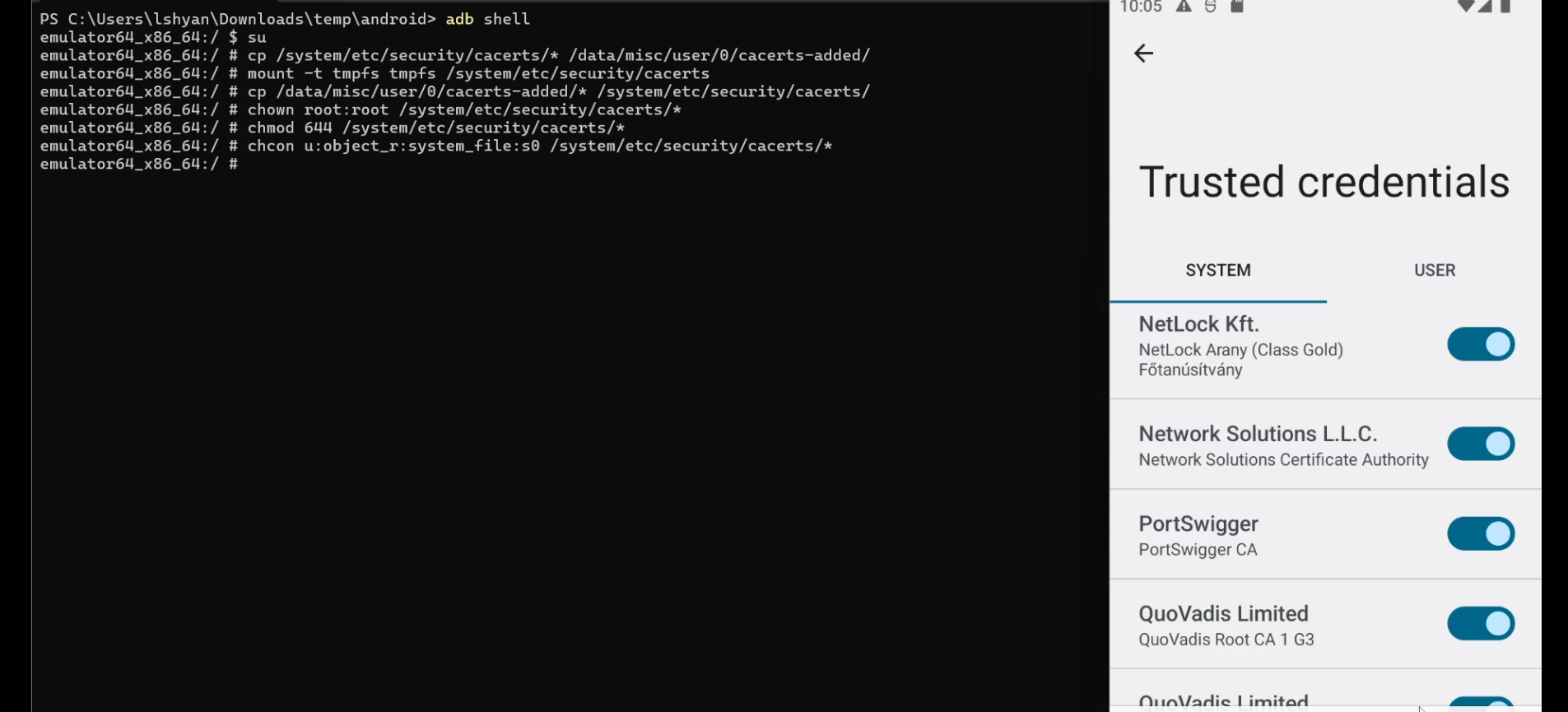Disable the NetLock Kft. certificate toggle
The image size is (1568, 712).
click(1480, 344)
